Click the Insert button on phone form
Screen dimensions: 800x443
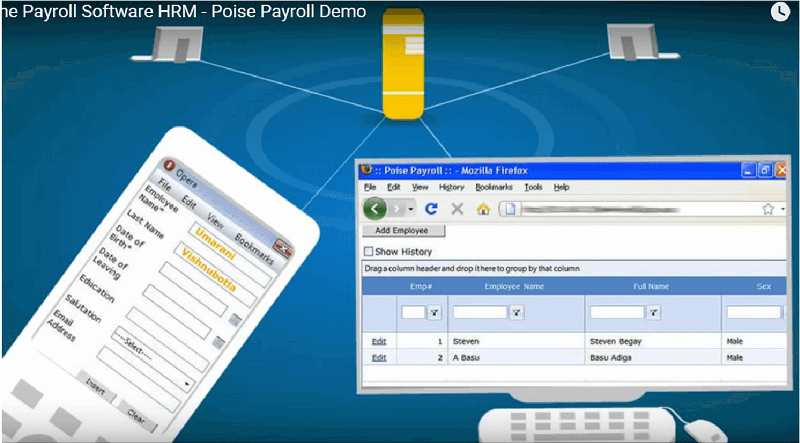[x=95, y=389]
